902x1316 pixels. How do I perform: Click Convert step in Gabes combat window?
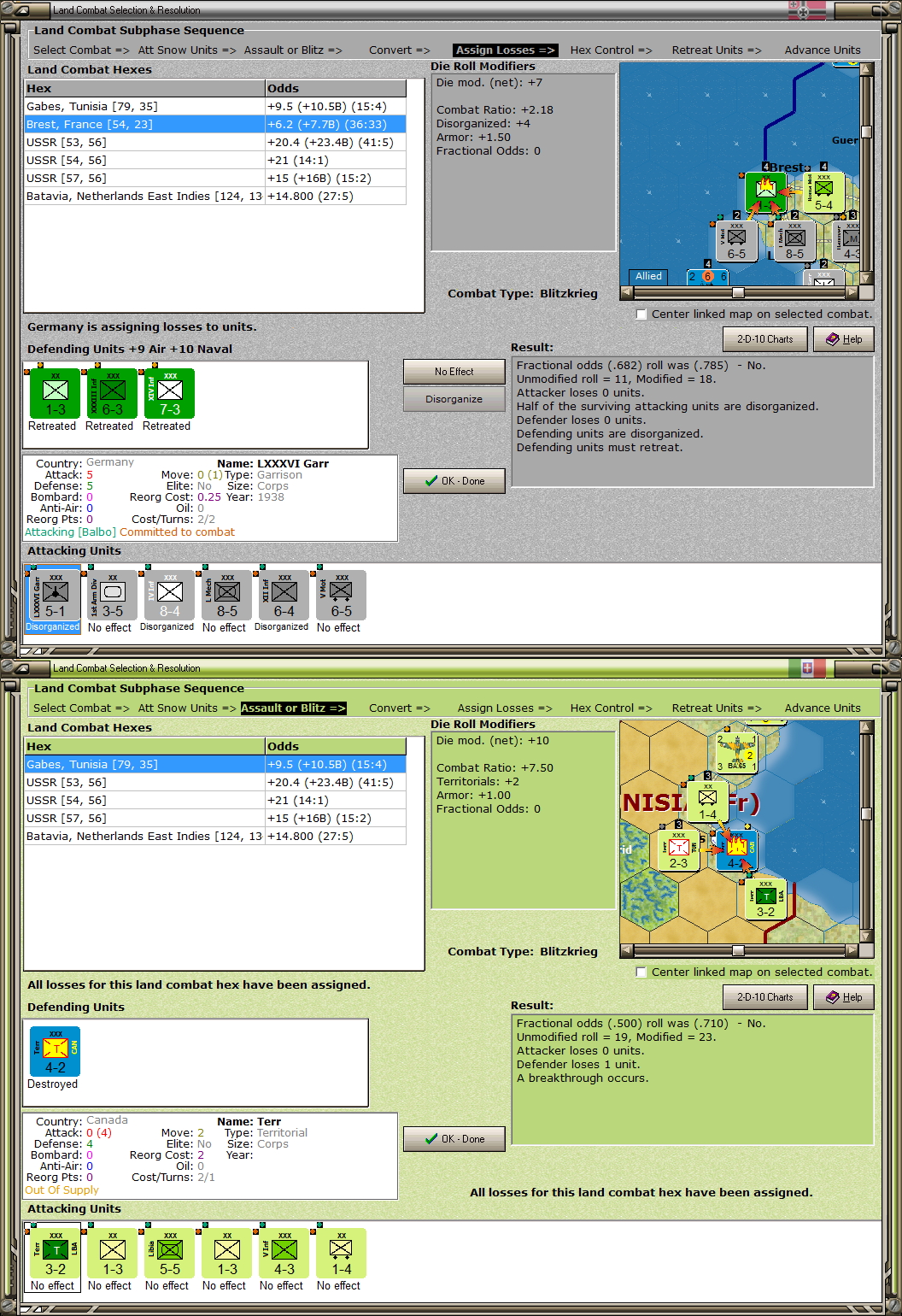(x=400, y=708)
